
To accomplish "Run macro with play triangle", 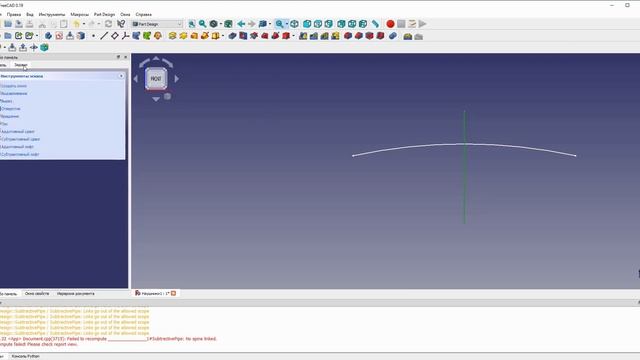I will click(x=422, y=24).
